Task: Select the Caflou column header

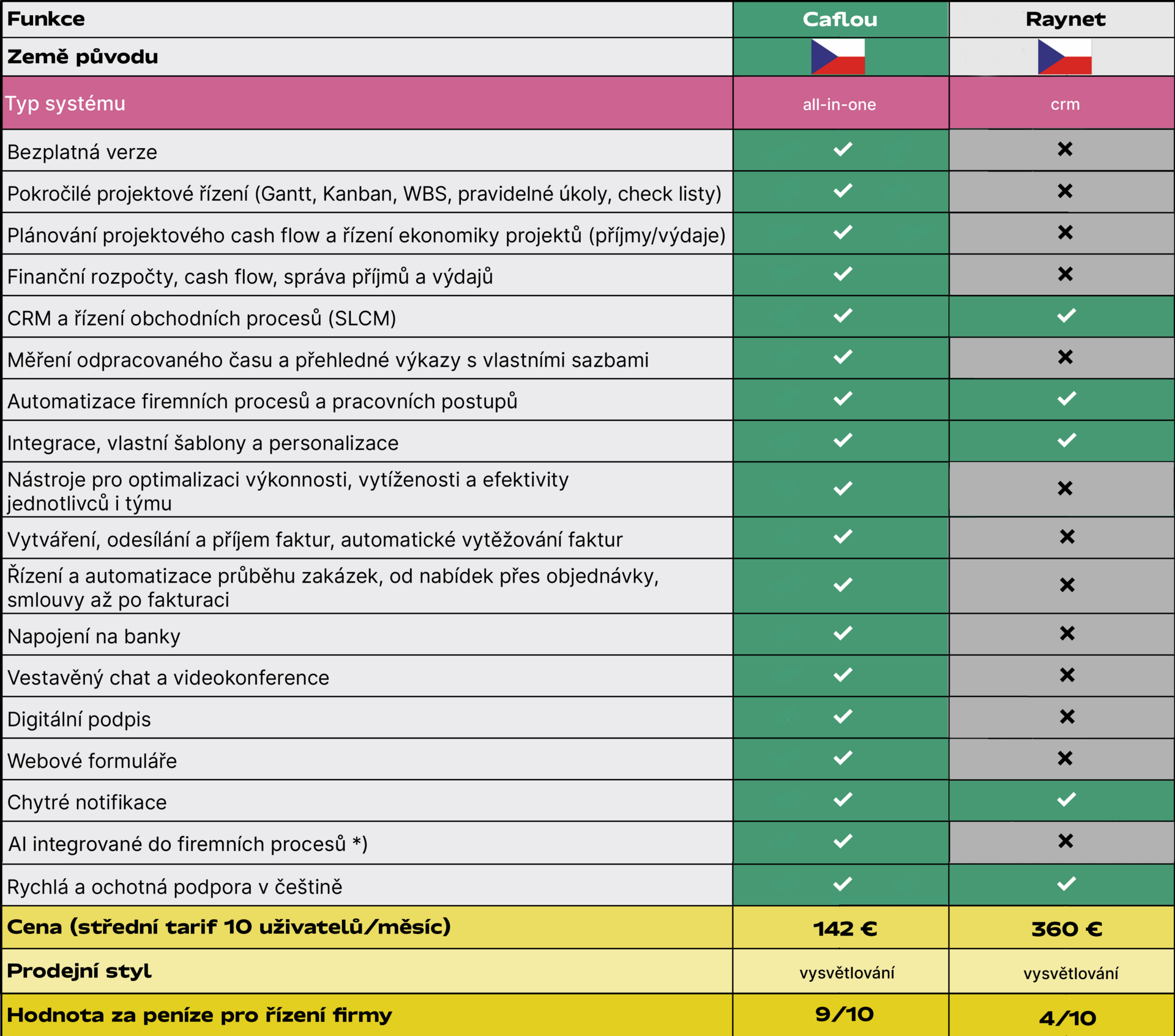Action: coord(840,20)
